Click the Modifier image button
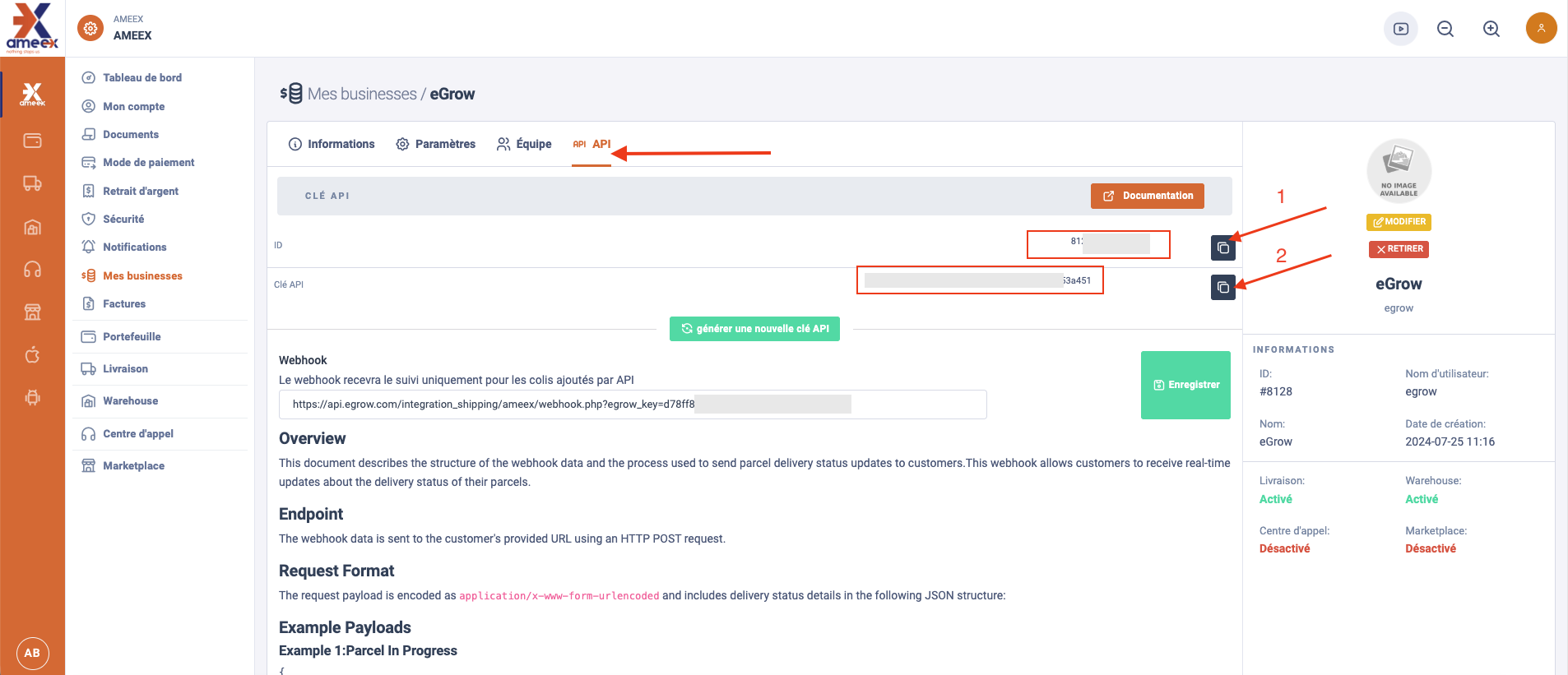 pos(1399,222)
